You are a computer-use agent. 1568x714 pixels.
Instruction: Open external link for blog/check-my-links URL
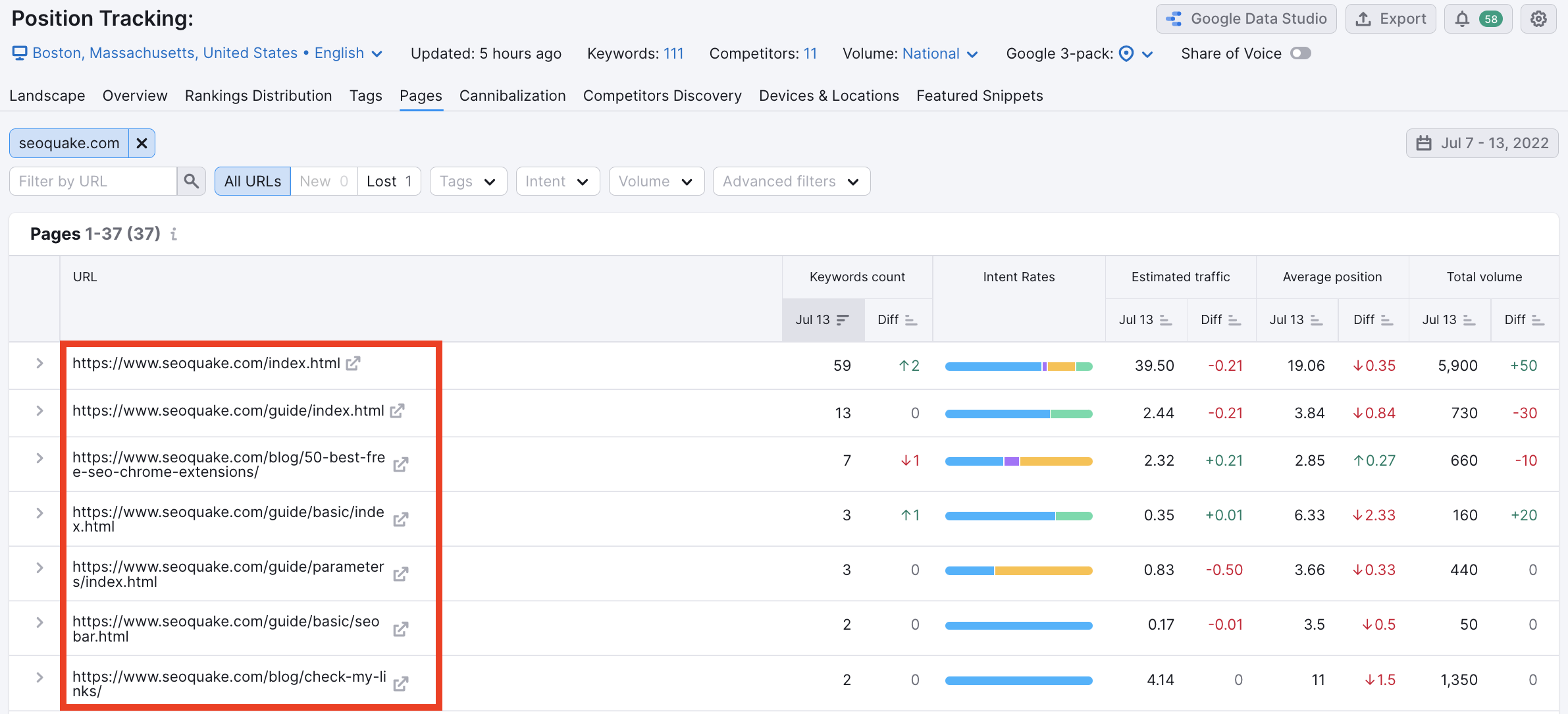(401, 684)
